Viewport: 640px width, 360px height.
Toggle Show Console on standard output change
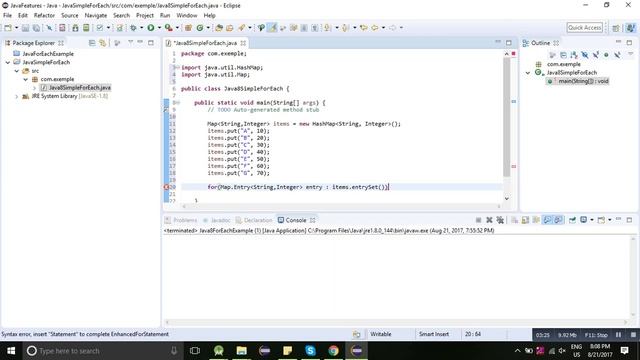click(547, 220)
